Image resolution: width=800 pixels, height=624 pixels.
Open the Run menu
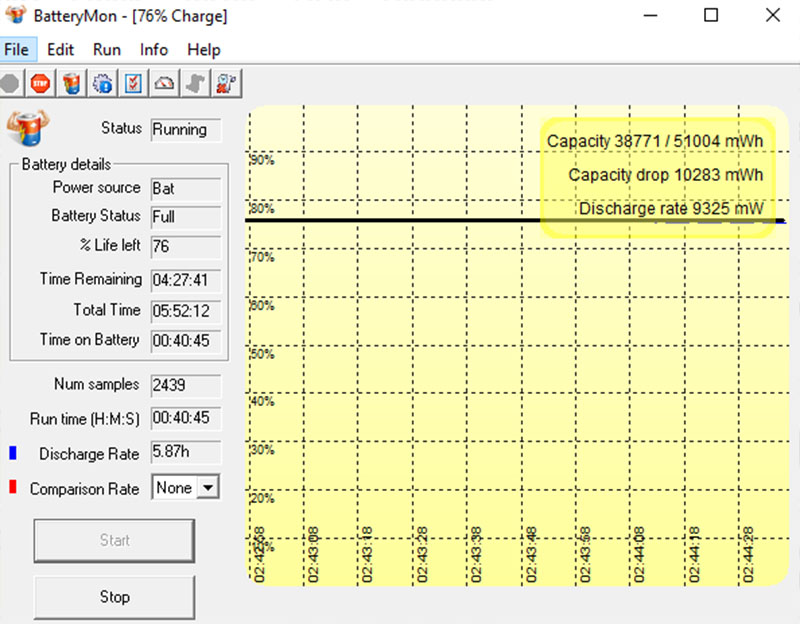click(x=107, y=49)
